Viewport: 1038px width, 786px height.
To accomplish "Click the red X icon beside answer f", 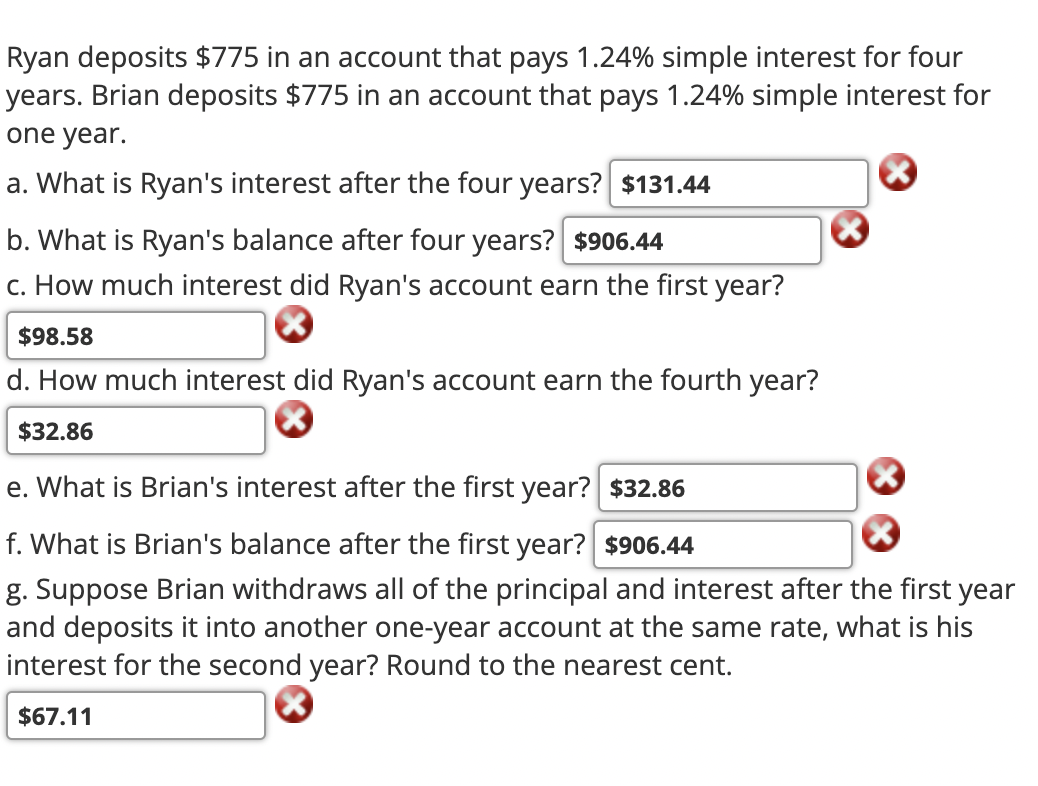I will [x=881, y=533].
